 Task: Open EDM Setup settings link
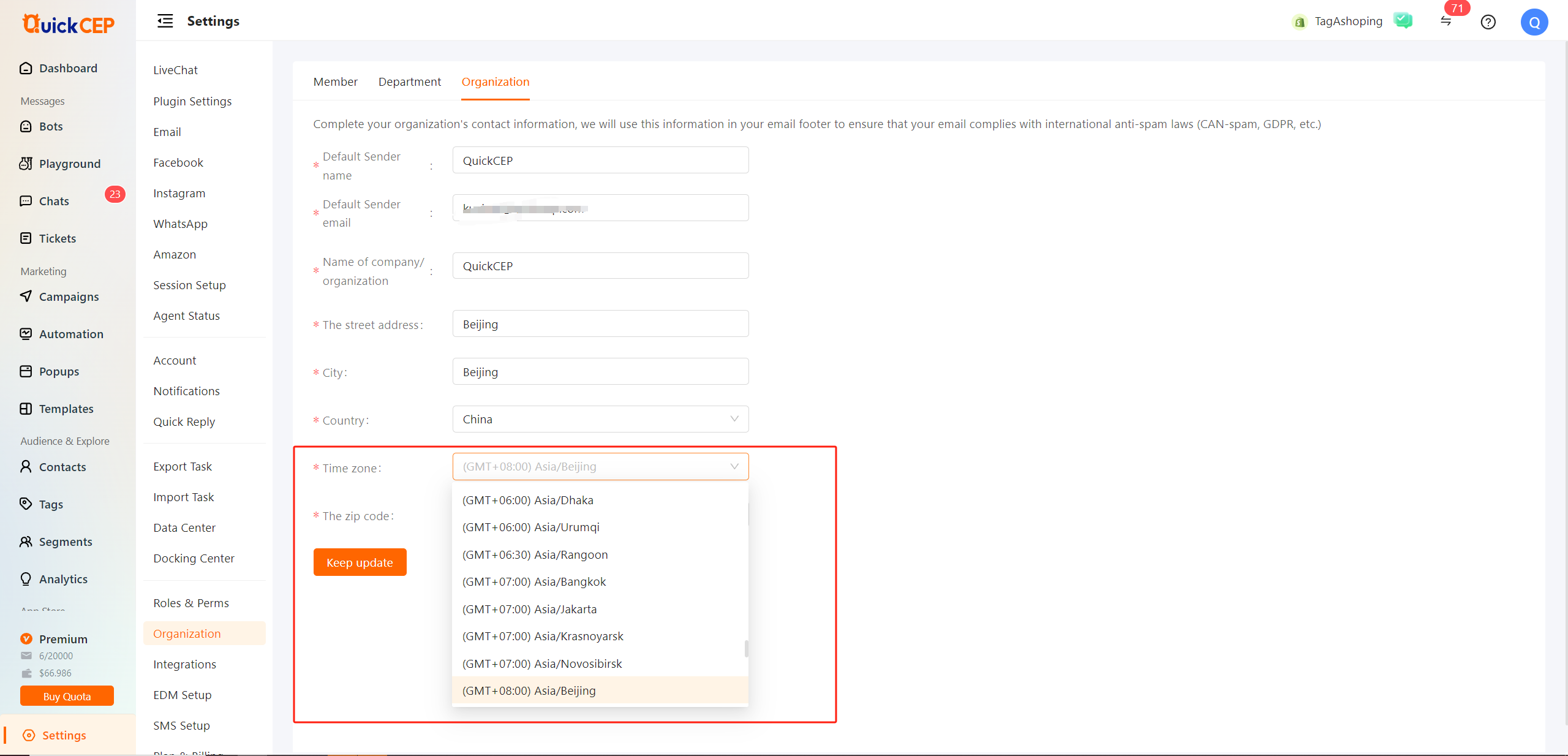coord(182,695)
